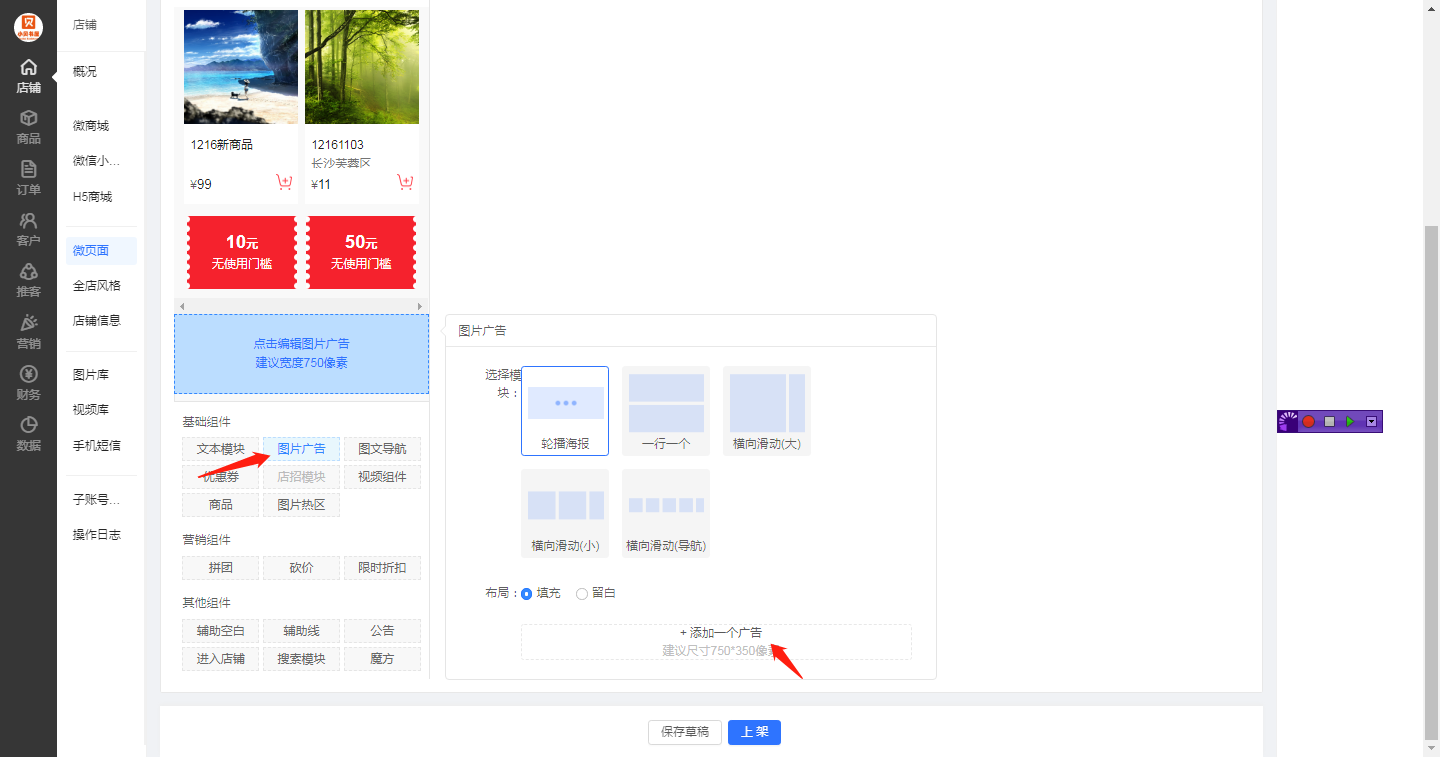Open the 订单 section in sidebar
Viewport: 1440px width, 757px height.
pos(28,178)
